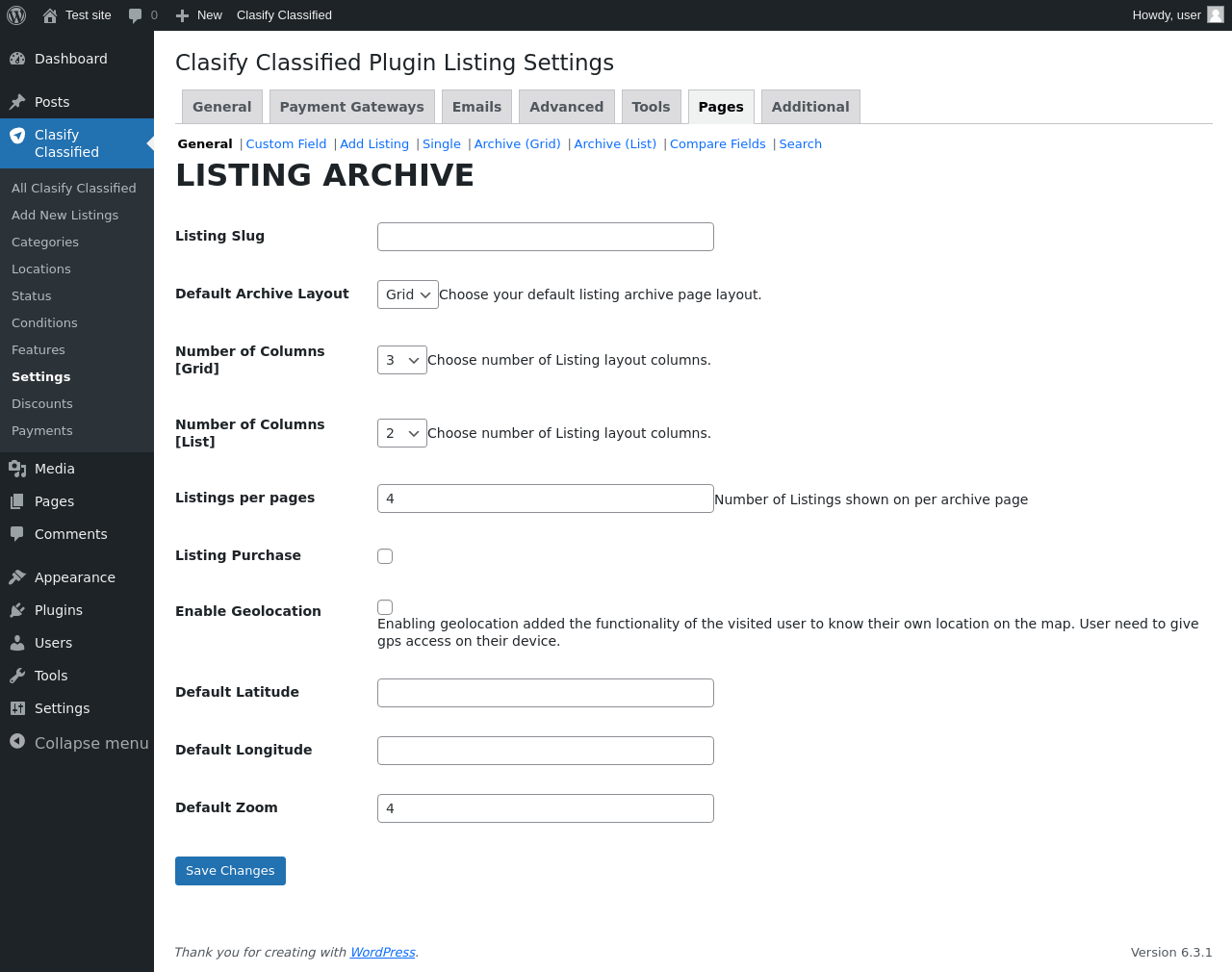Click the Dashboard gauge icon
1232x972 pixels.
(x=17, y=59)
